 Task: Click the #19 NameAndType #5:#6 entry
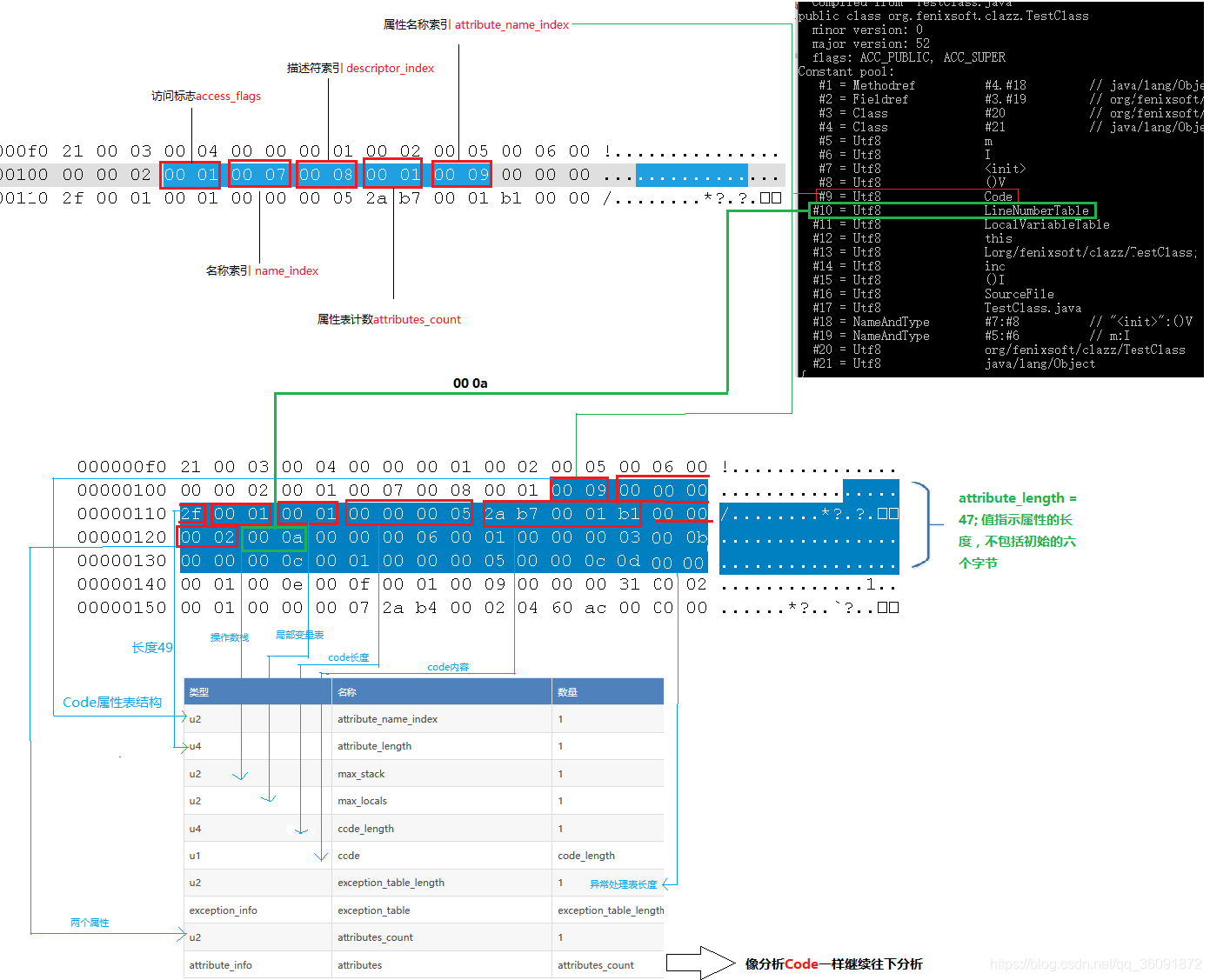coord(972,337)
